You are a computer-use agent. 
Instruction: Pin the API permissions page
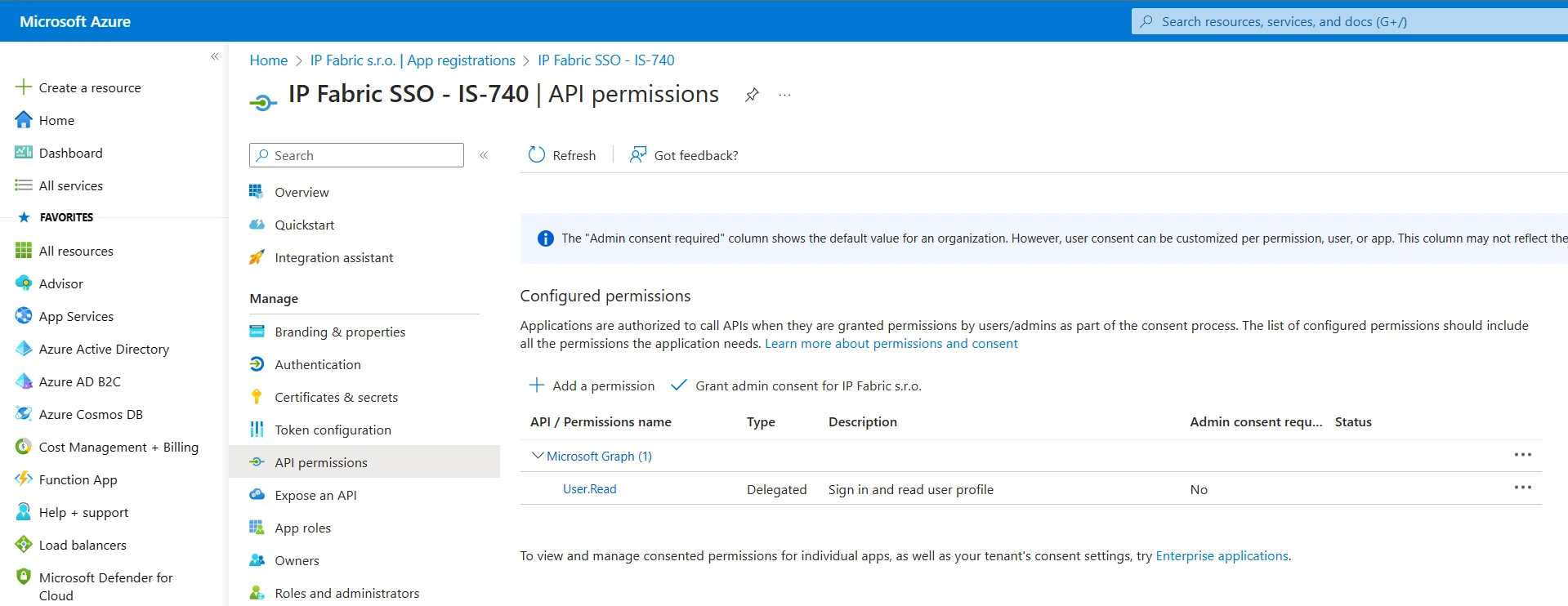click(x=752, y=95)
